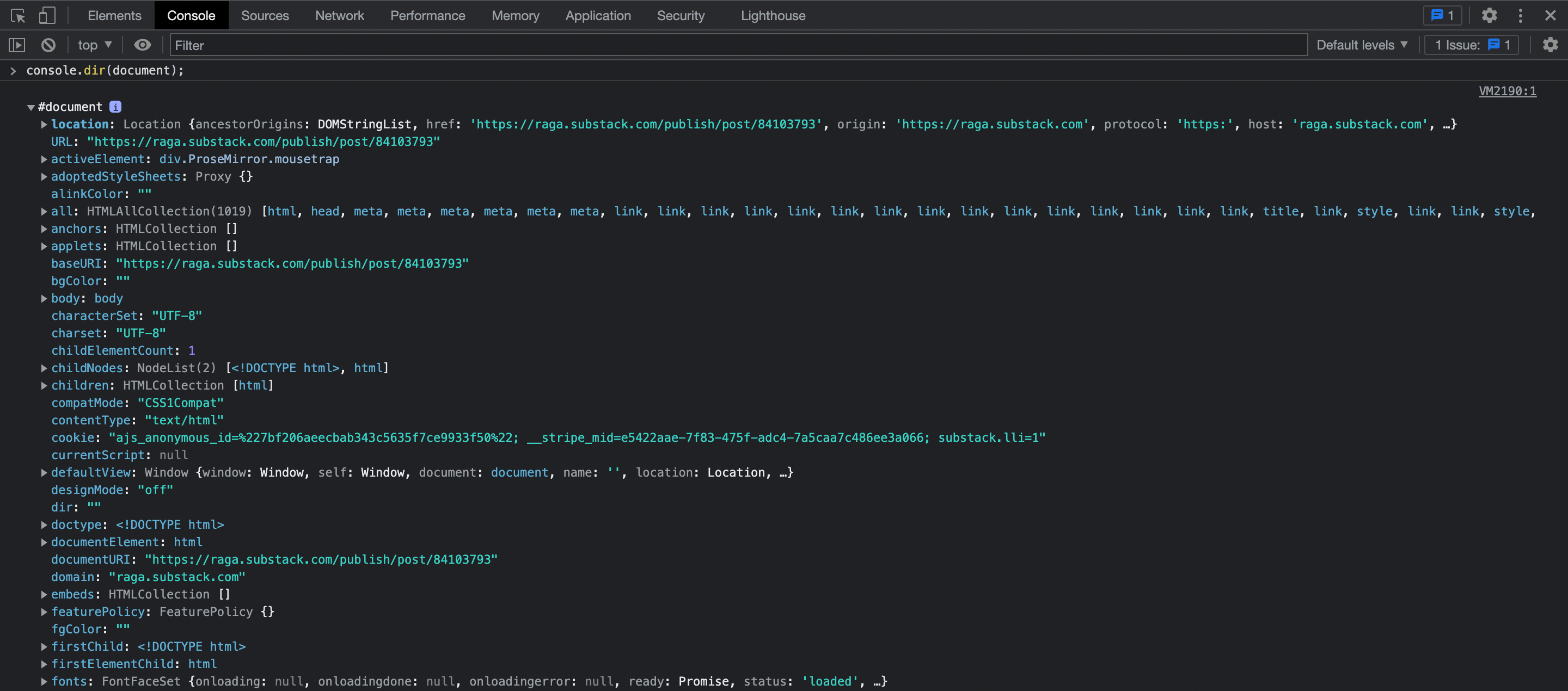Screen dimensions: 1568x691
Task: View the 1 Issue notification
Action: 1471,45
